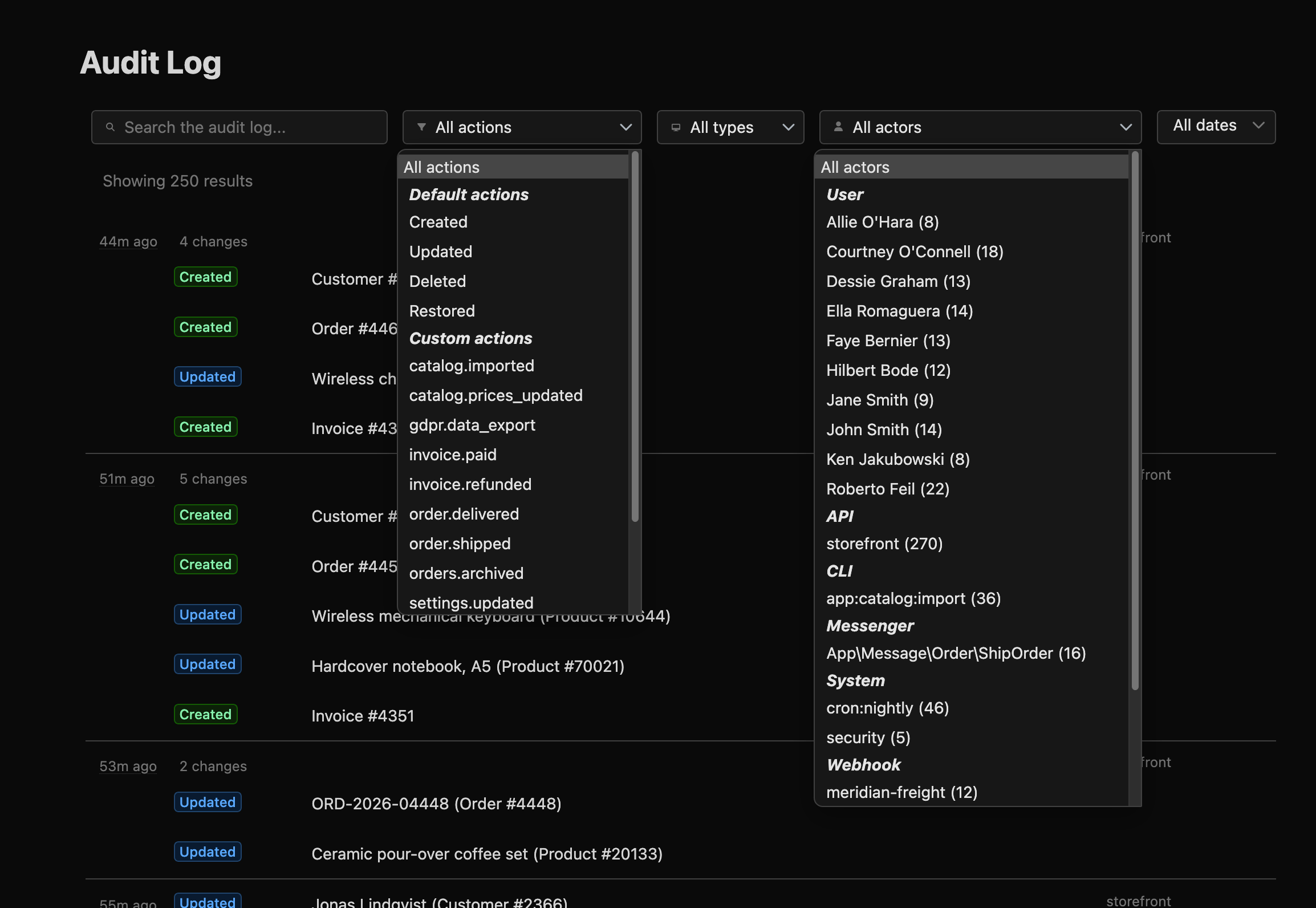The width and height of the screenshot is (1316, 908).
Task: Click the '5 changes' label
Action: 213,479
